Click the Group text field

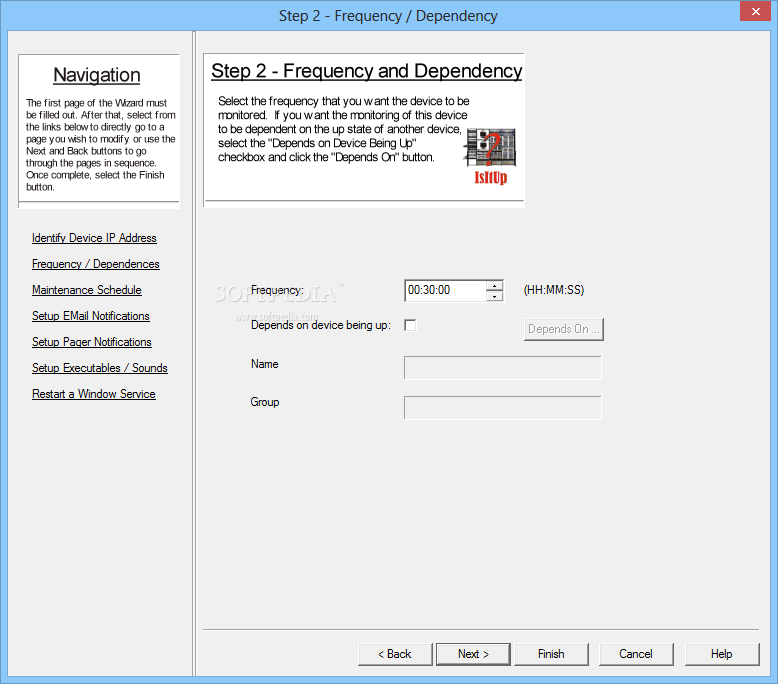coord(503,407)
